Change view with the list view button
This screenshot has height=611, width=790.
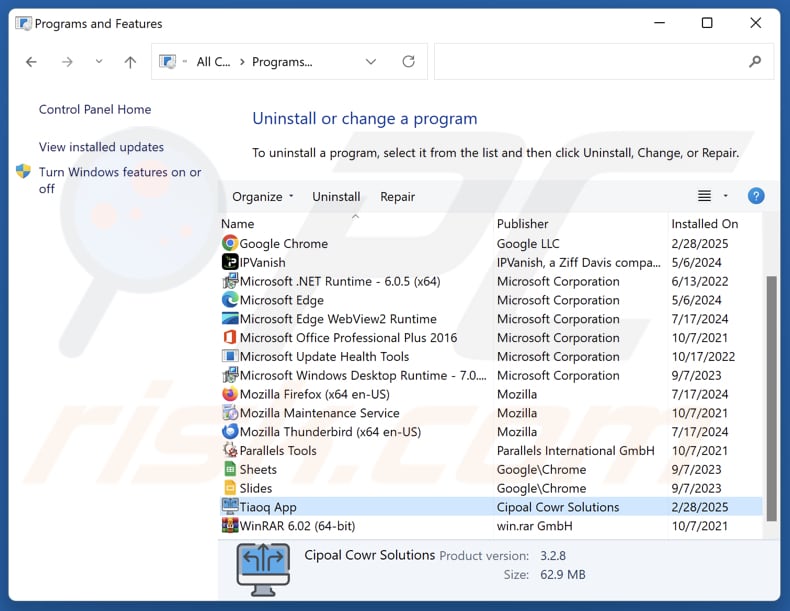click(704, 196)
